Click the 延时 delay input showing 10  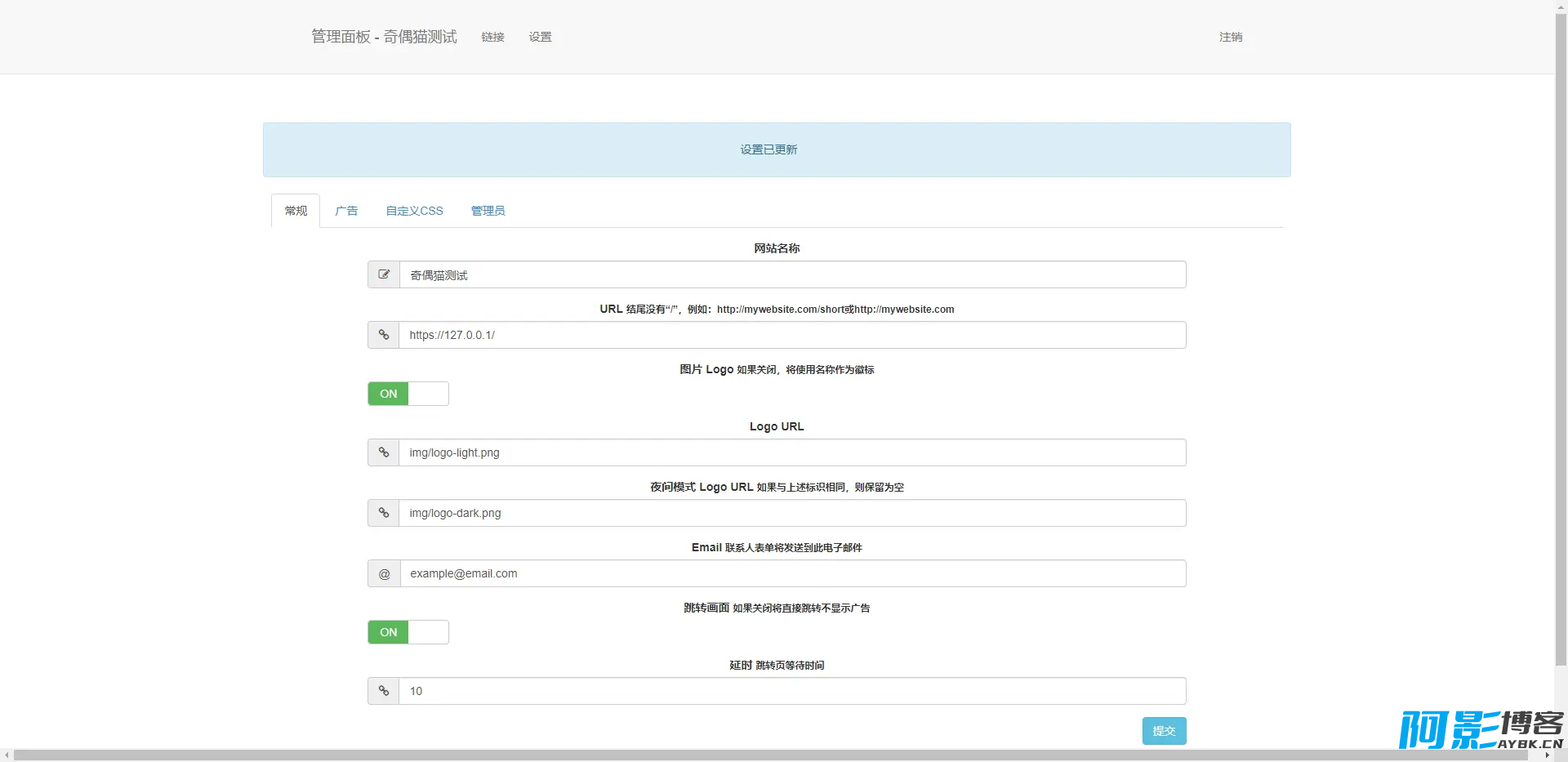[793, 692]
